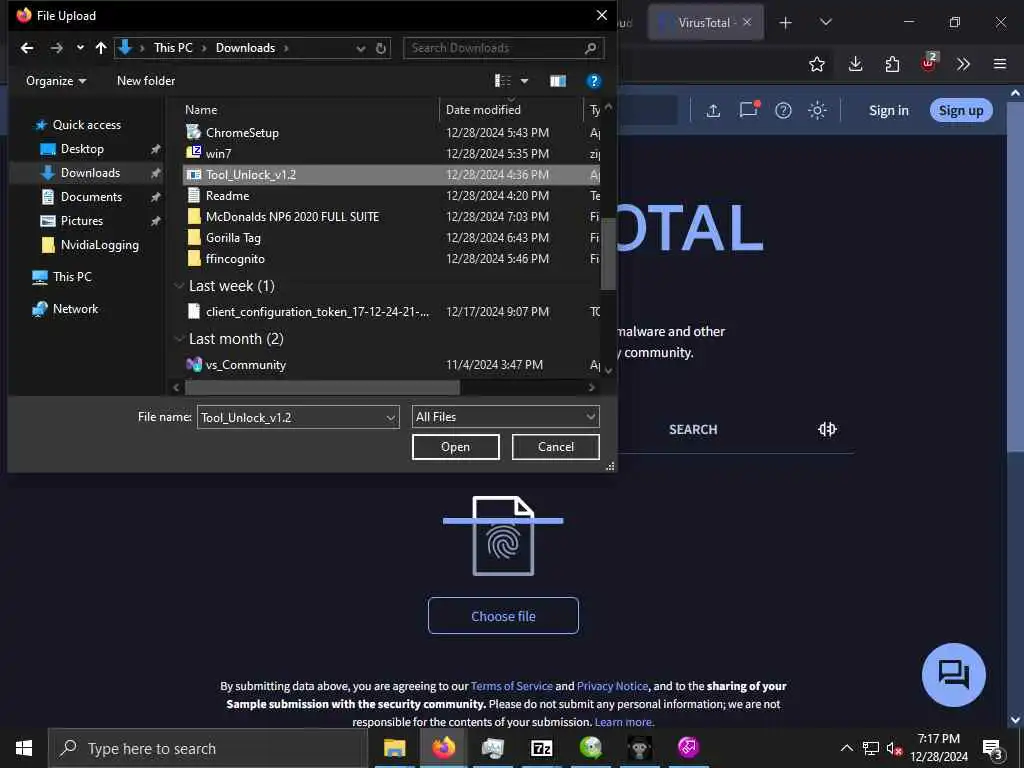Click the File name input field
1024x768 pixels.
290,417
